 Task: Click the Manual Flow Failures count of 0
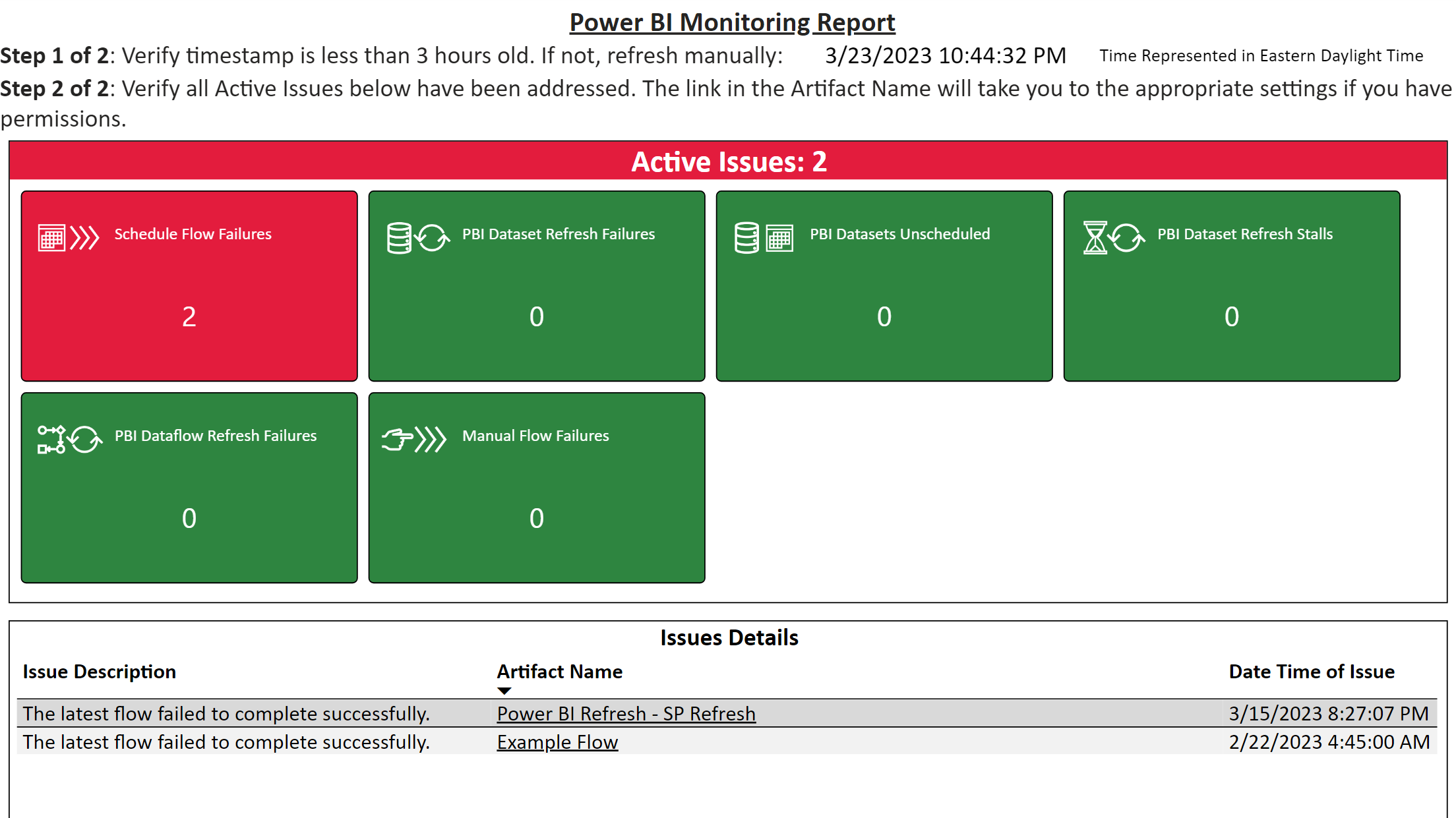click(x=537, y=518)
